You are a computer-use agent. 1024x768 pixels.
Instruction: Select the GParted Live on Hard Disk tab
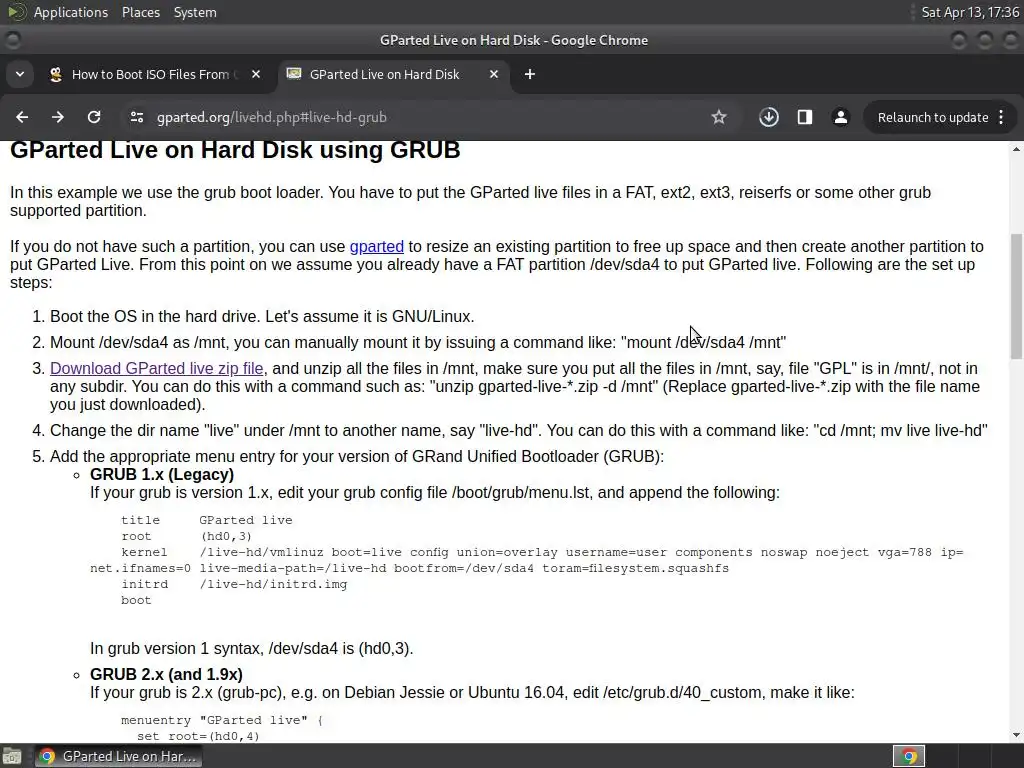tap(394, 74)
